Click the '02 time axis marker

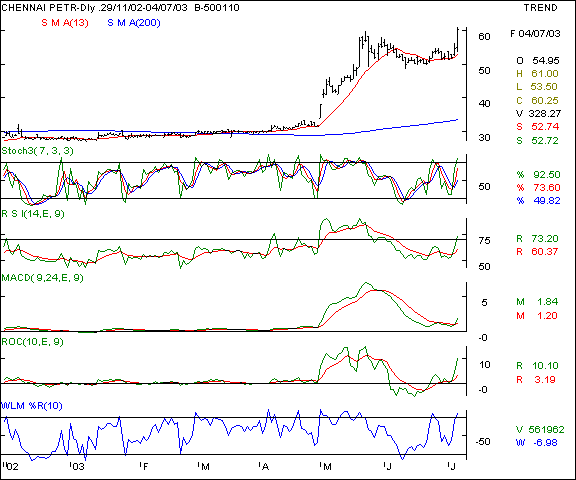[x=11, y=467]
